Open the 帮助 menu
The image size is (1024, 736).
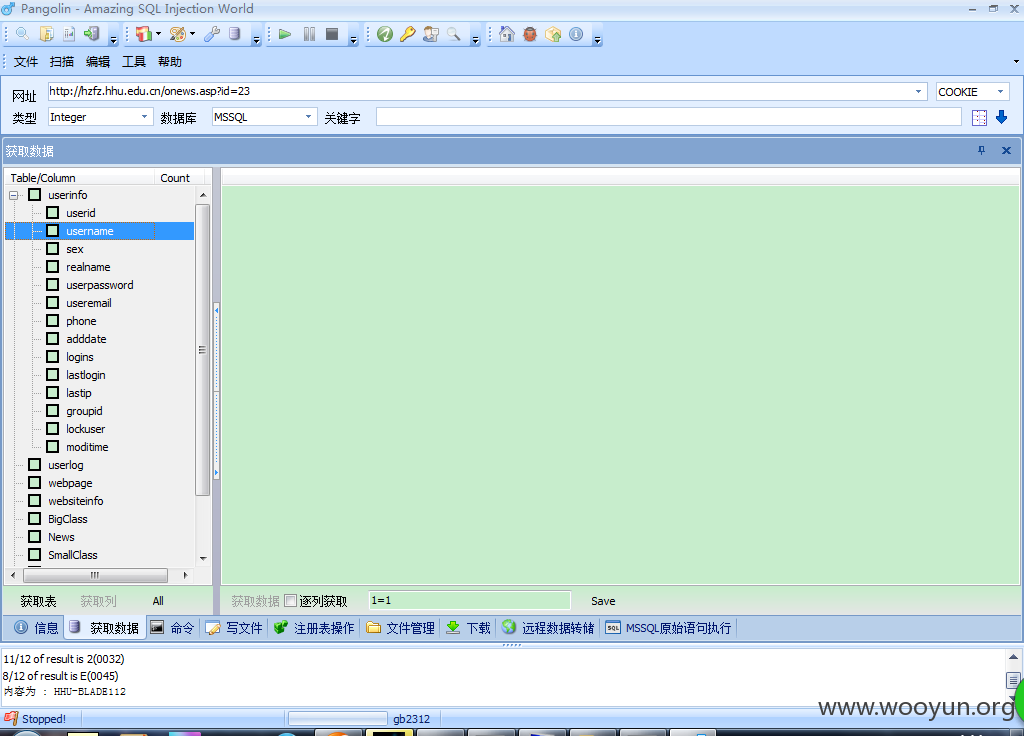pyautogui.click(x=170, y=61)
